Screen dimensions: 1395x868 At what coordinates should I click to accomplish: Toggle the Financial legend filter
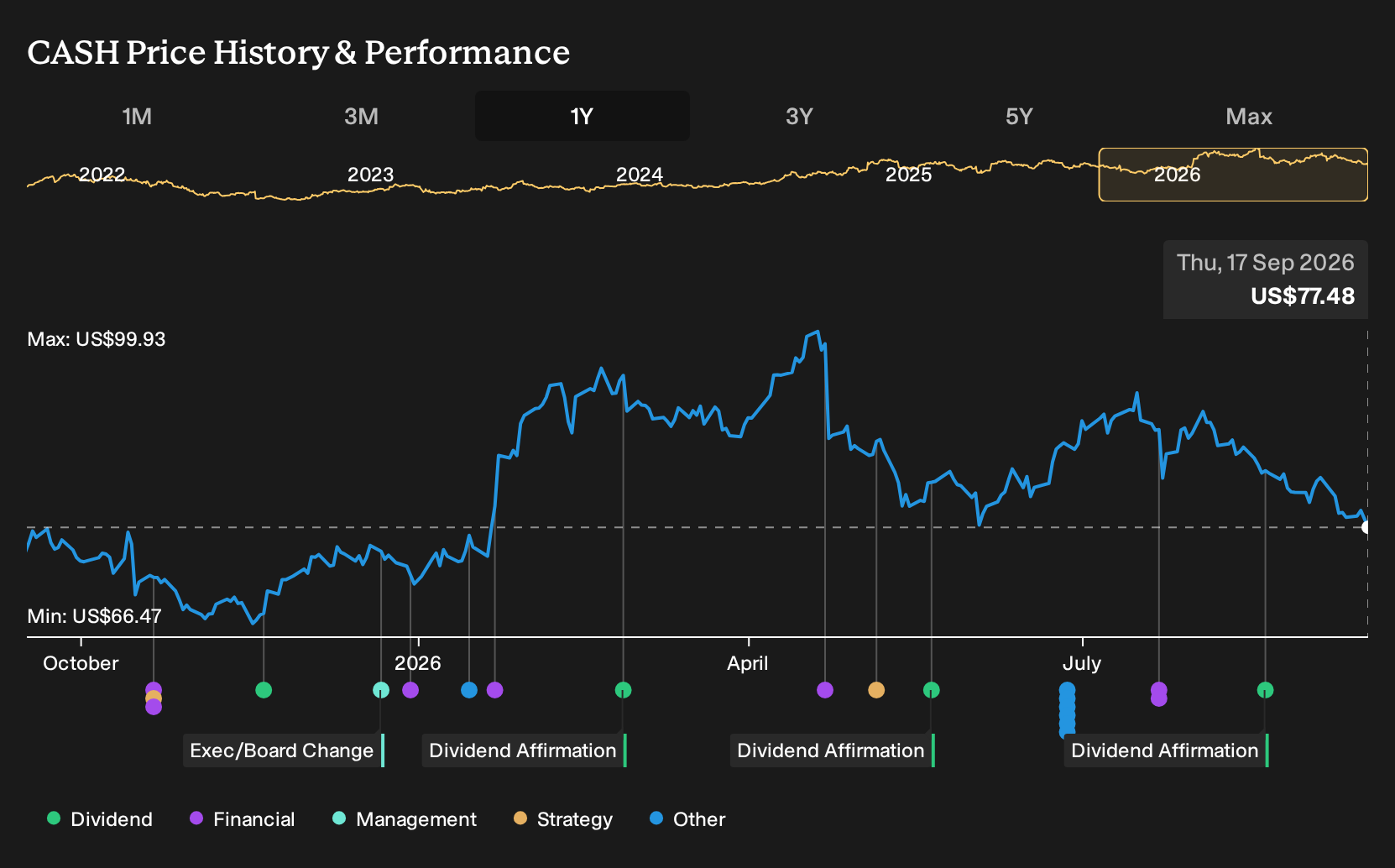(243, 819)
